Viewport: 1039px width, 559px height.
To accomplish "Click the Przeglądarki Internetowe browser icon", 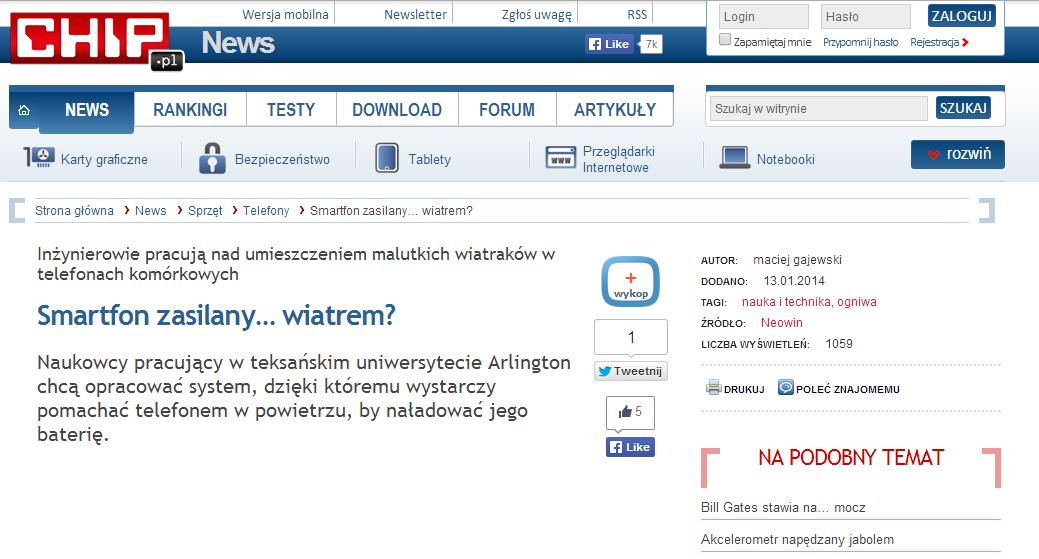I will [x=560, y=158].
